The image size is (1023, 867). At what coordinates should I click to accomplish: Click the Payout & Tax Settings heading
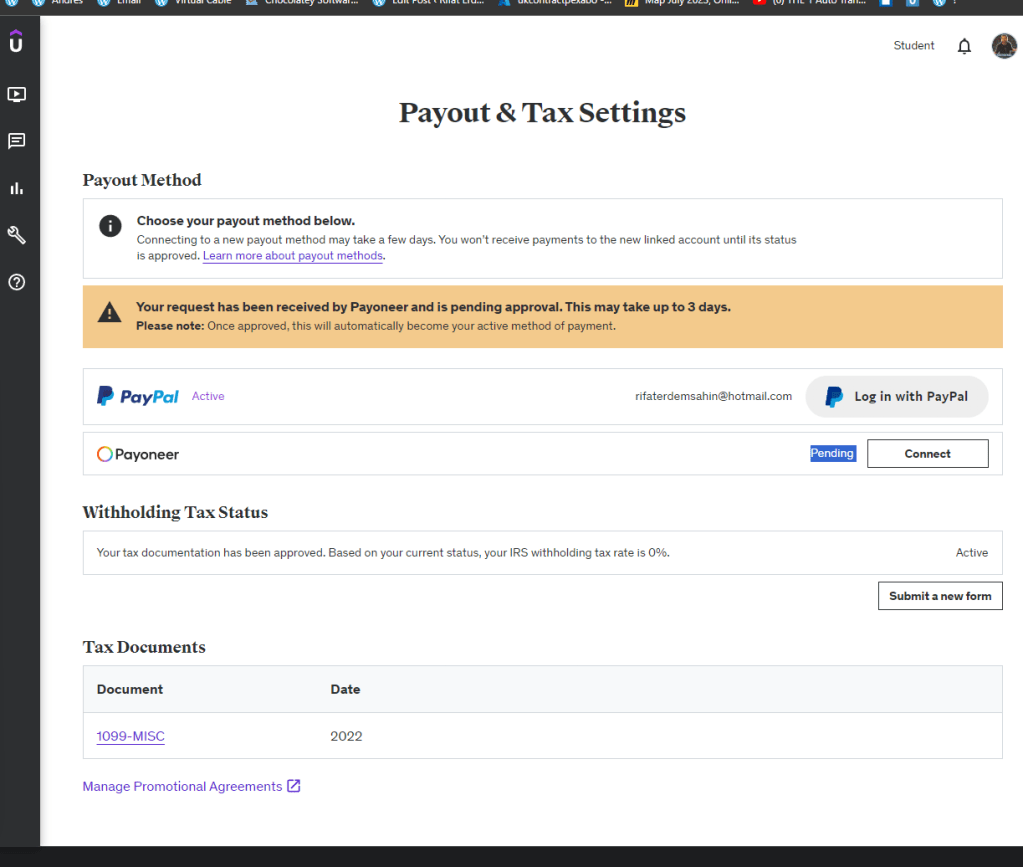(542, 112)
